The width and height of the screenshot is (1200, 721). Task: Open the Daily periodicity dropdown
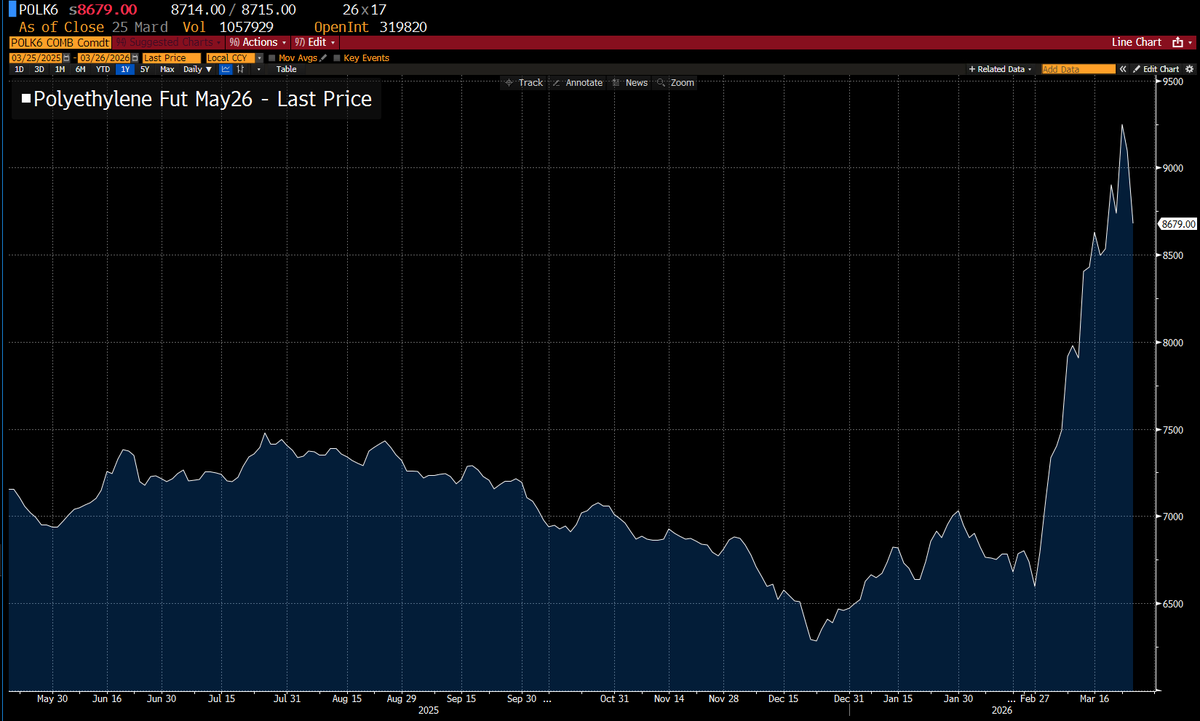pyautogui.click(x=197, y=69)
